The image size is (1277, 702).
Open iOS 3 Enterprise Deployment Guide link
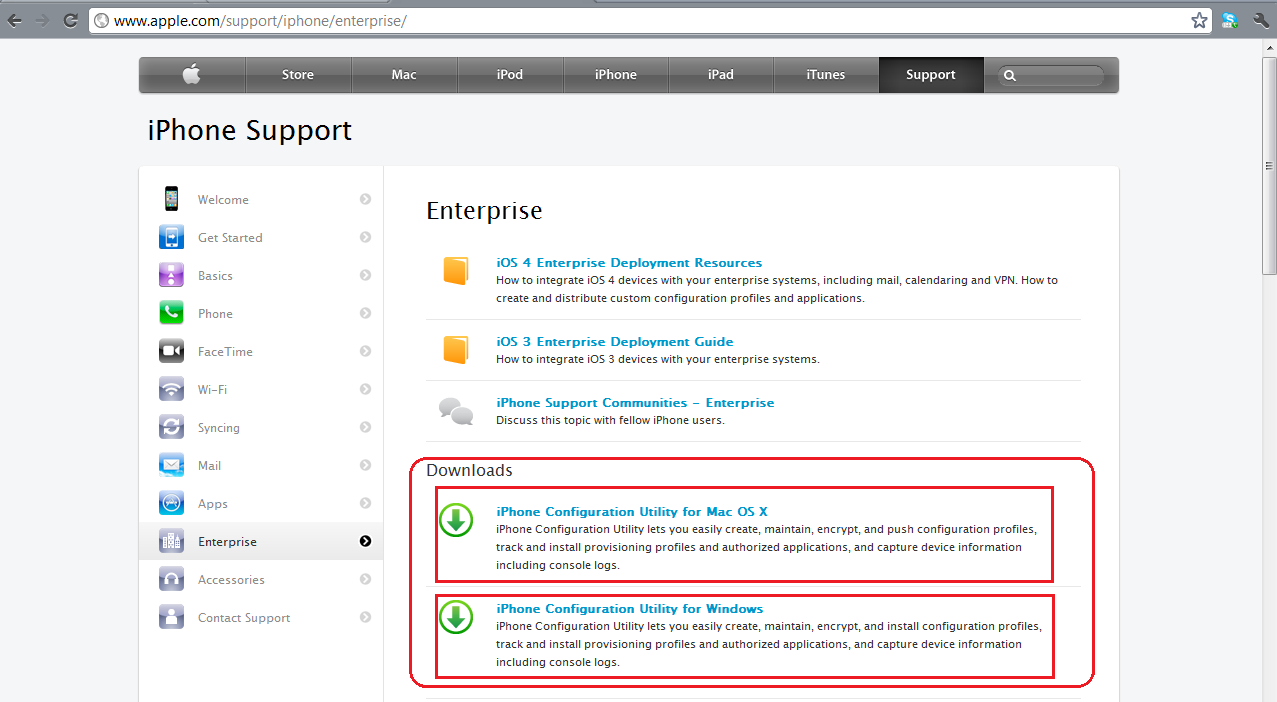615,341
